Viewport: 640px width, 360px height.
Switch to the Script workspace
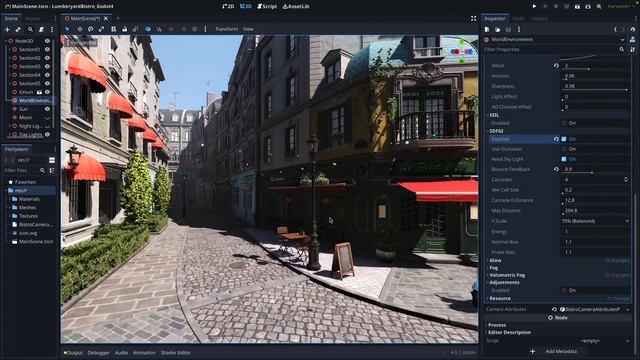[x=267, y=6]
